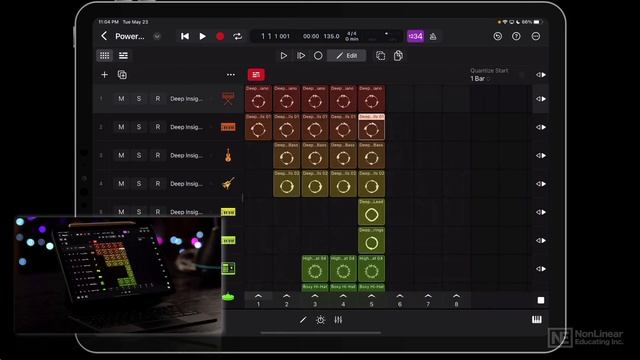
Task: Go back using the chevron beside Power...
Action: tap(104, 36)
